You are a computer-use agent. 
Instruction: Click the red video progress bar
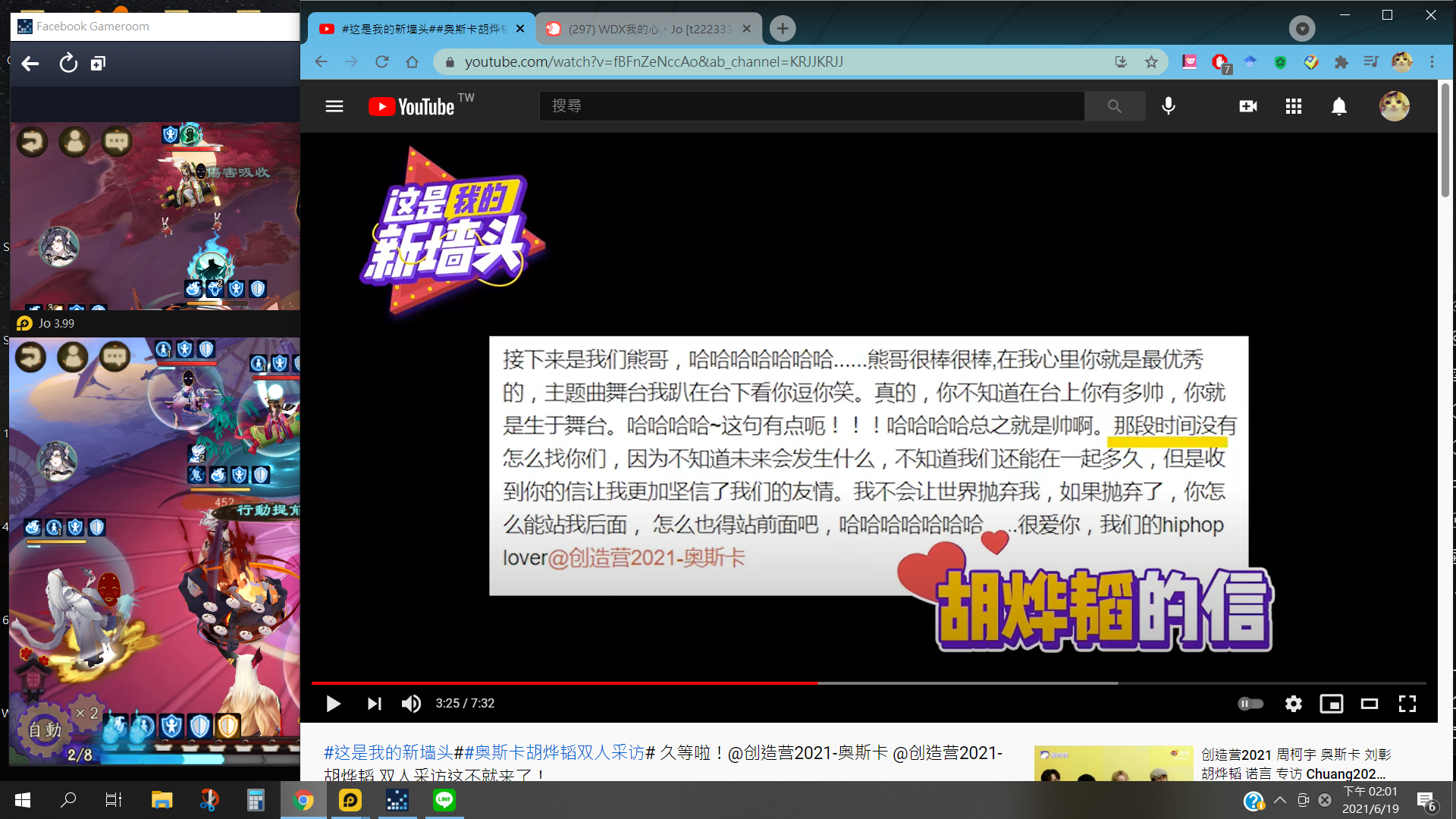coord(564,683)
